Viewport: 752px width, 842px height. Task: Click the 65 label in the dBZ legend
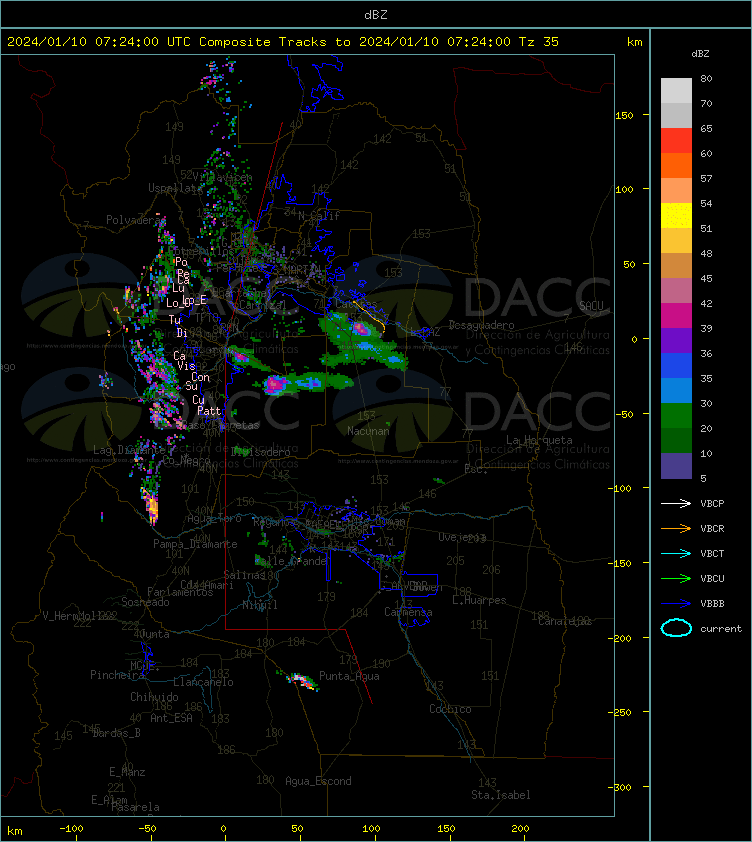pyautogui.click(x=706, y=128)
